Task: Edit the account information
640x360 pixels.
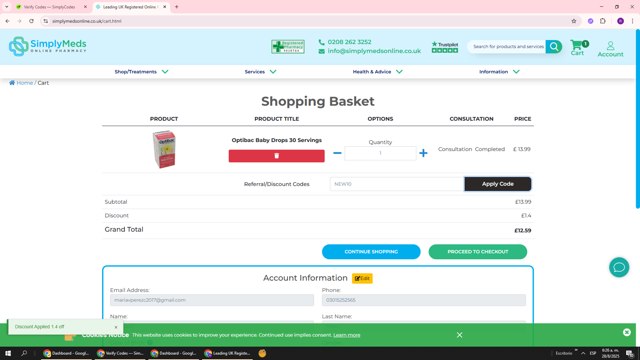Action: (x=362, y=278)
